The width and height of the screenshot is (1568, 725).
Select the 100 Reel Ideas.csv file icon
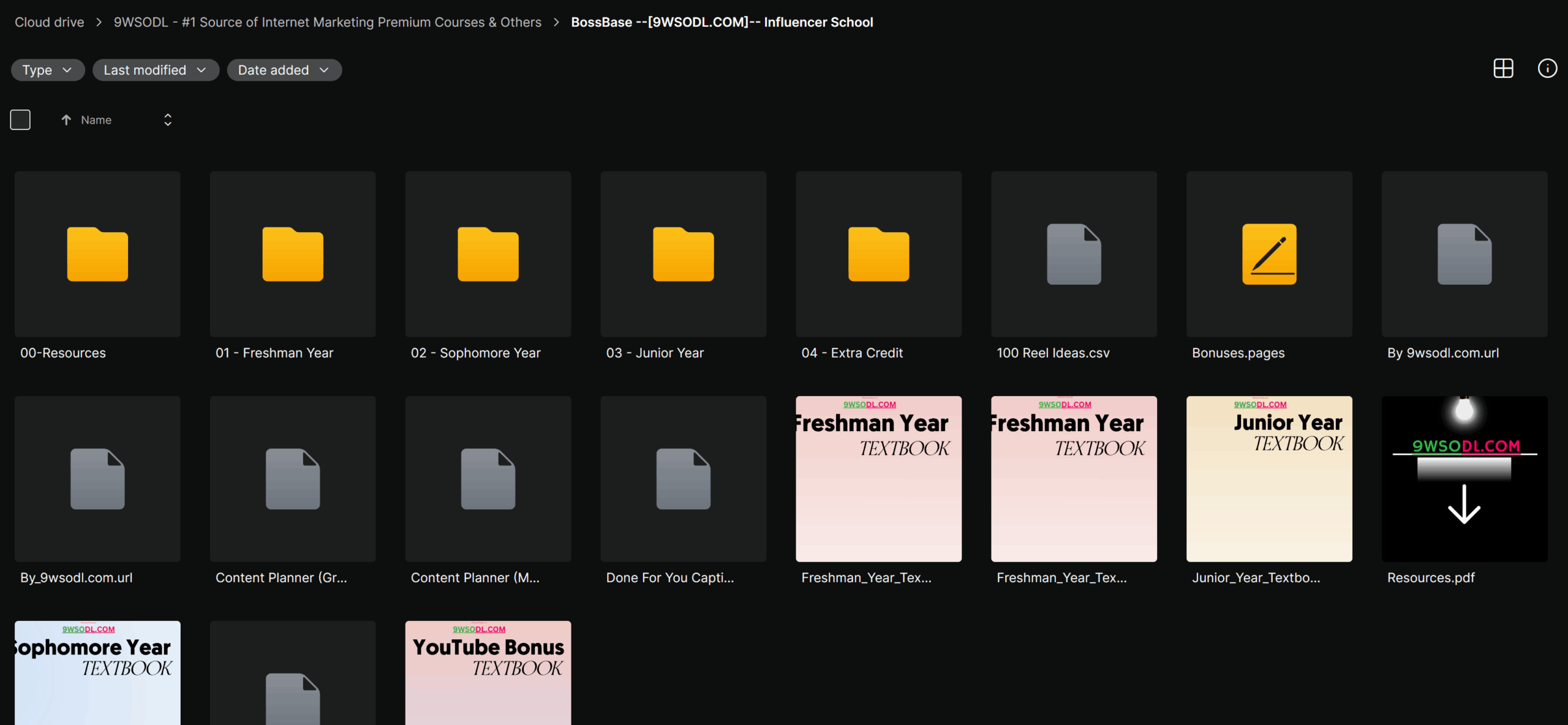[x=1074, y=254]
